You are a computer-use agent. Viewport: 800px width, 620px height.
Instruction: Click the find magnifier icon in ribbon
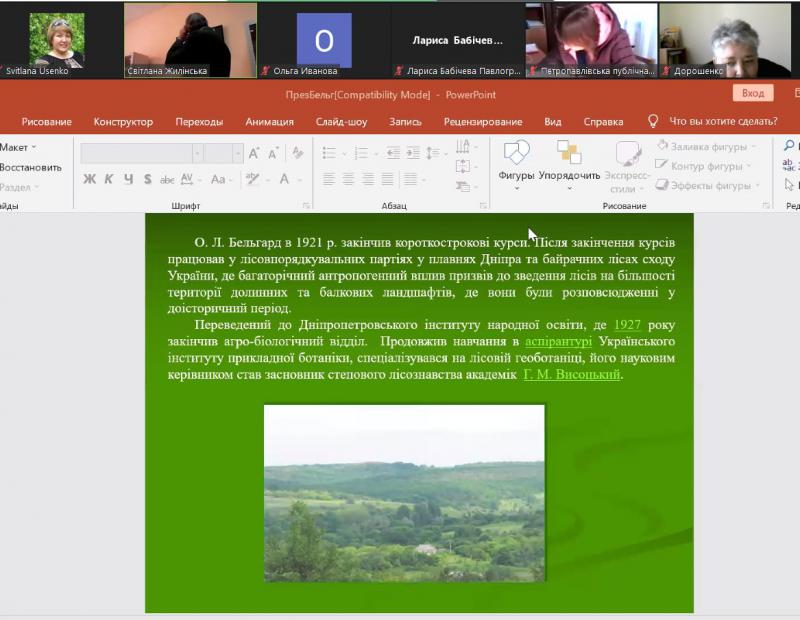(x=789, y=146)
